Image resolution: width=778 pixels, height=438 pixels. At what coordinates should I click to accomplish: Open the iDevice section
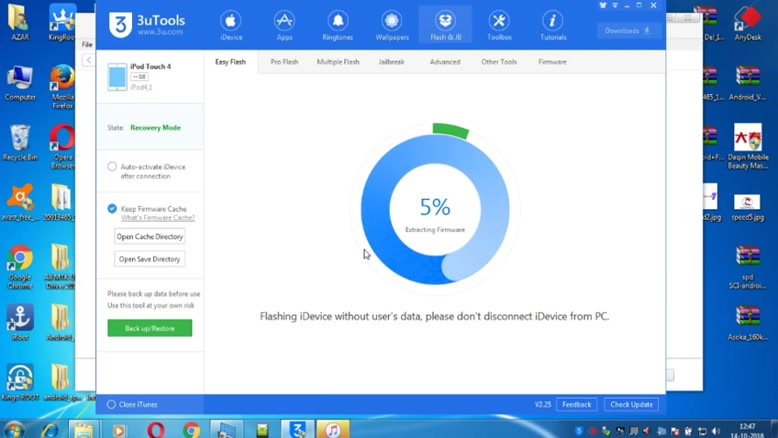click(x=230, y=26)
